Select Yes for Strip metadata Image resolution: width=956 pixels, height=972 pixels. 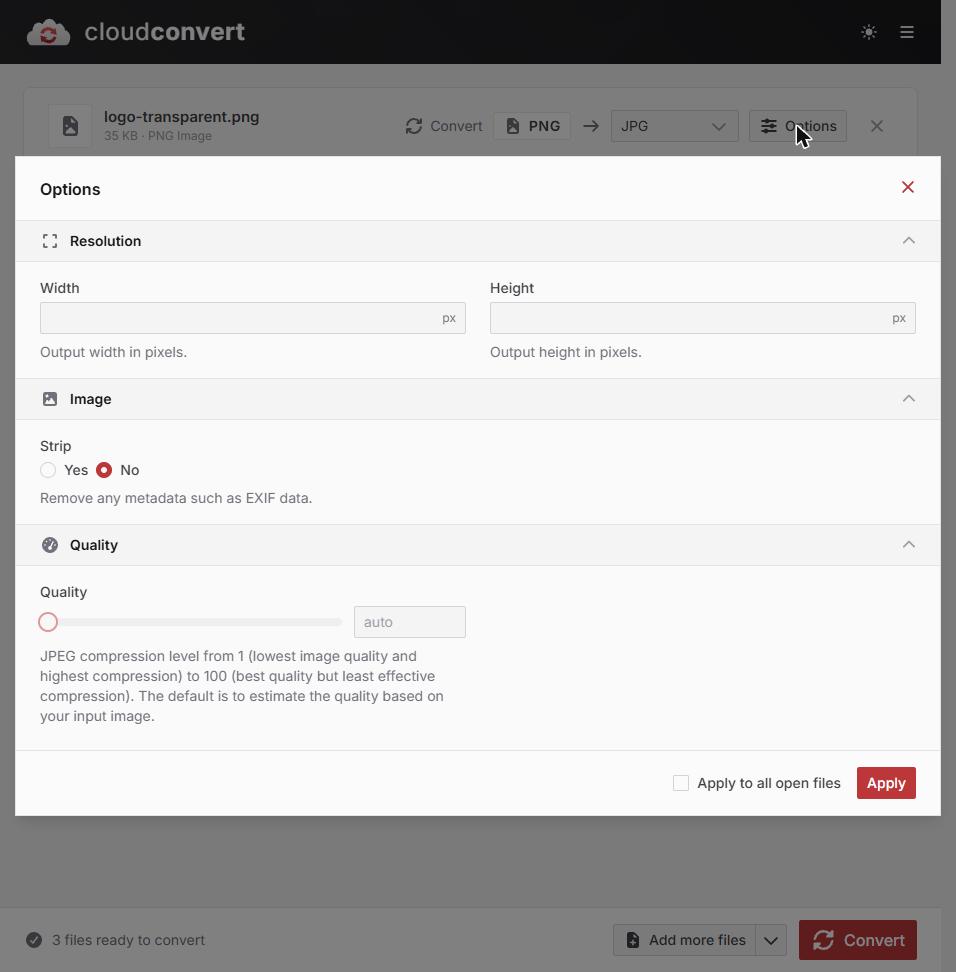click(48, 470)
